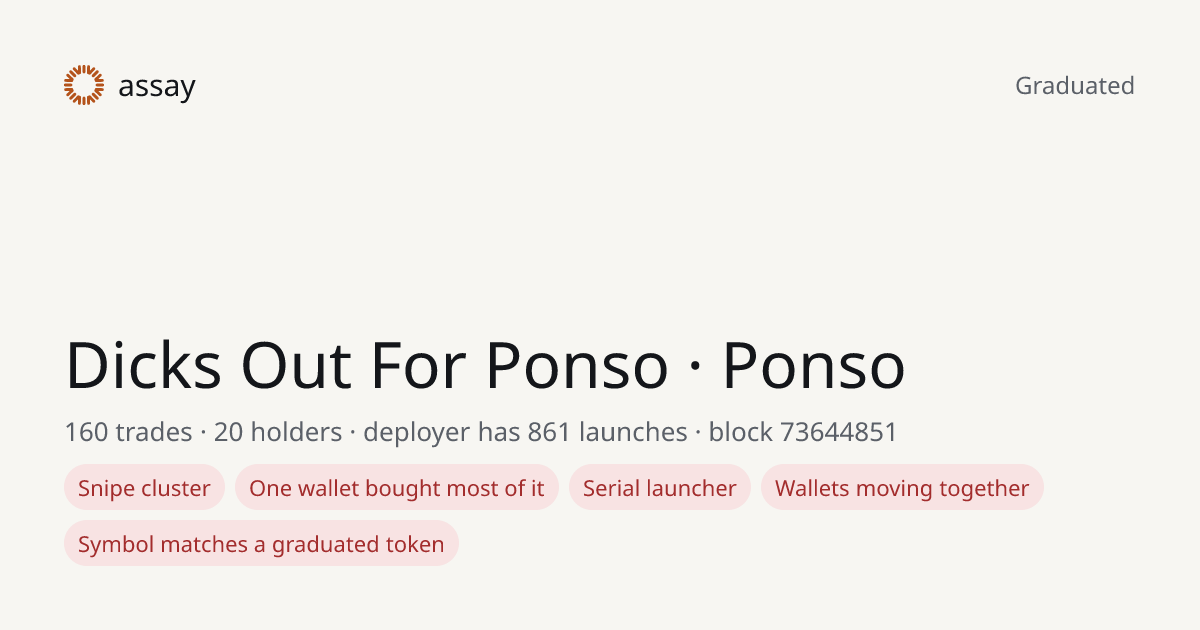Select the number 73644851
The height and width of the screenshot is (630, 1200).
point(839,432)
